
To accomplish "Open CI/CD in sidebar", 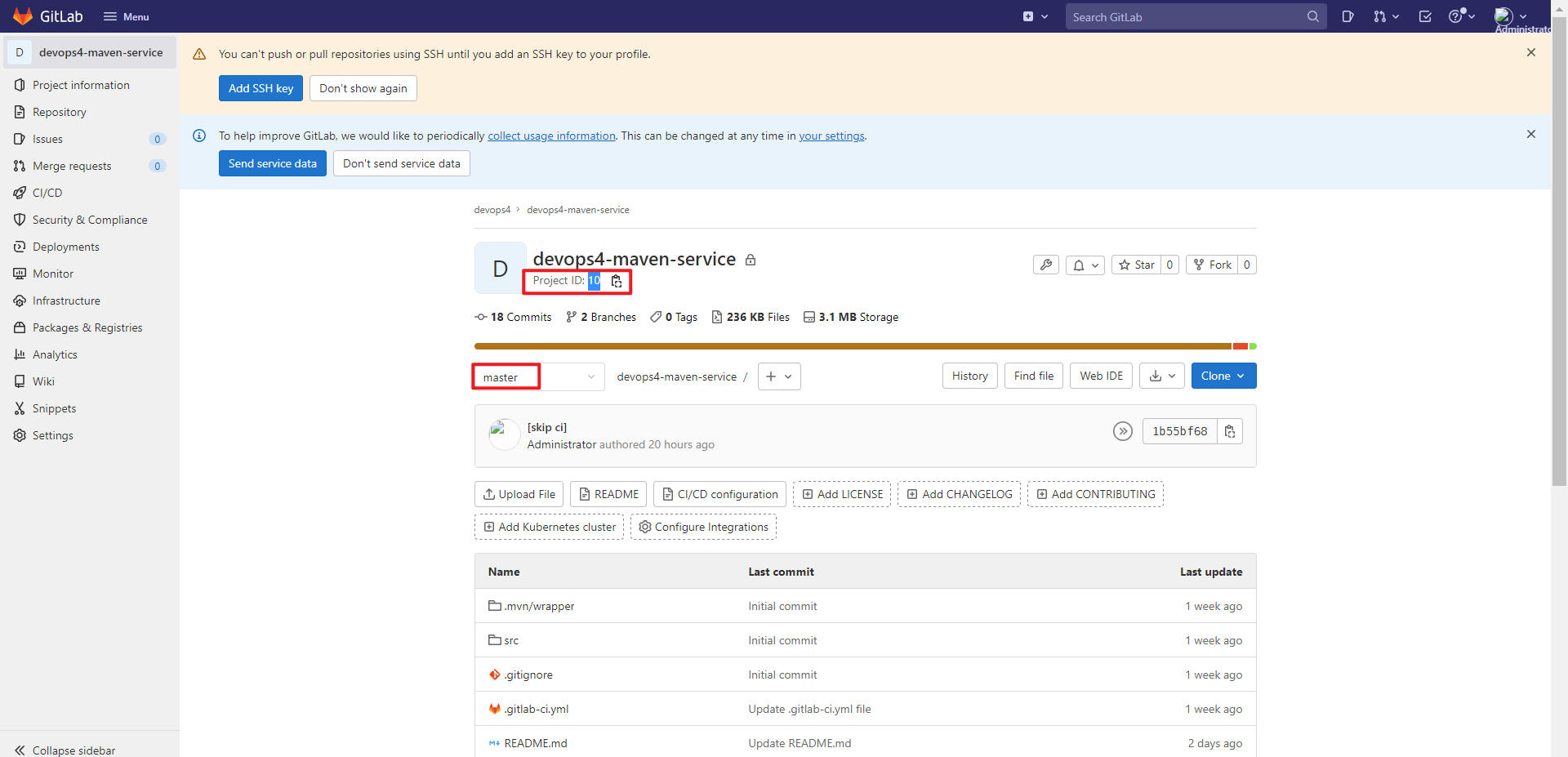I will 88,193.
